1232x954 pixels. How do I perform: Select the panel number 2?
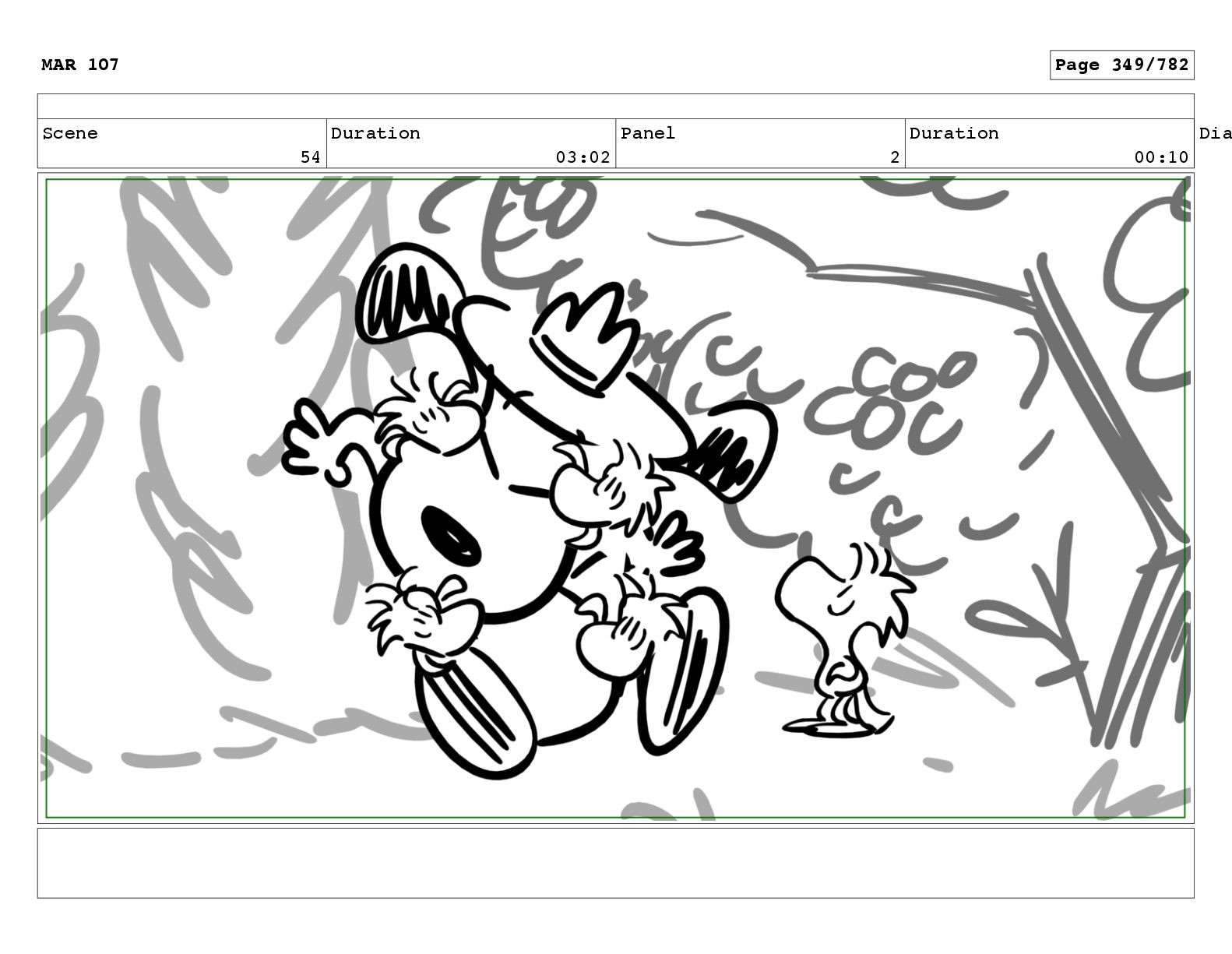coord(895,157)
